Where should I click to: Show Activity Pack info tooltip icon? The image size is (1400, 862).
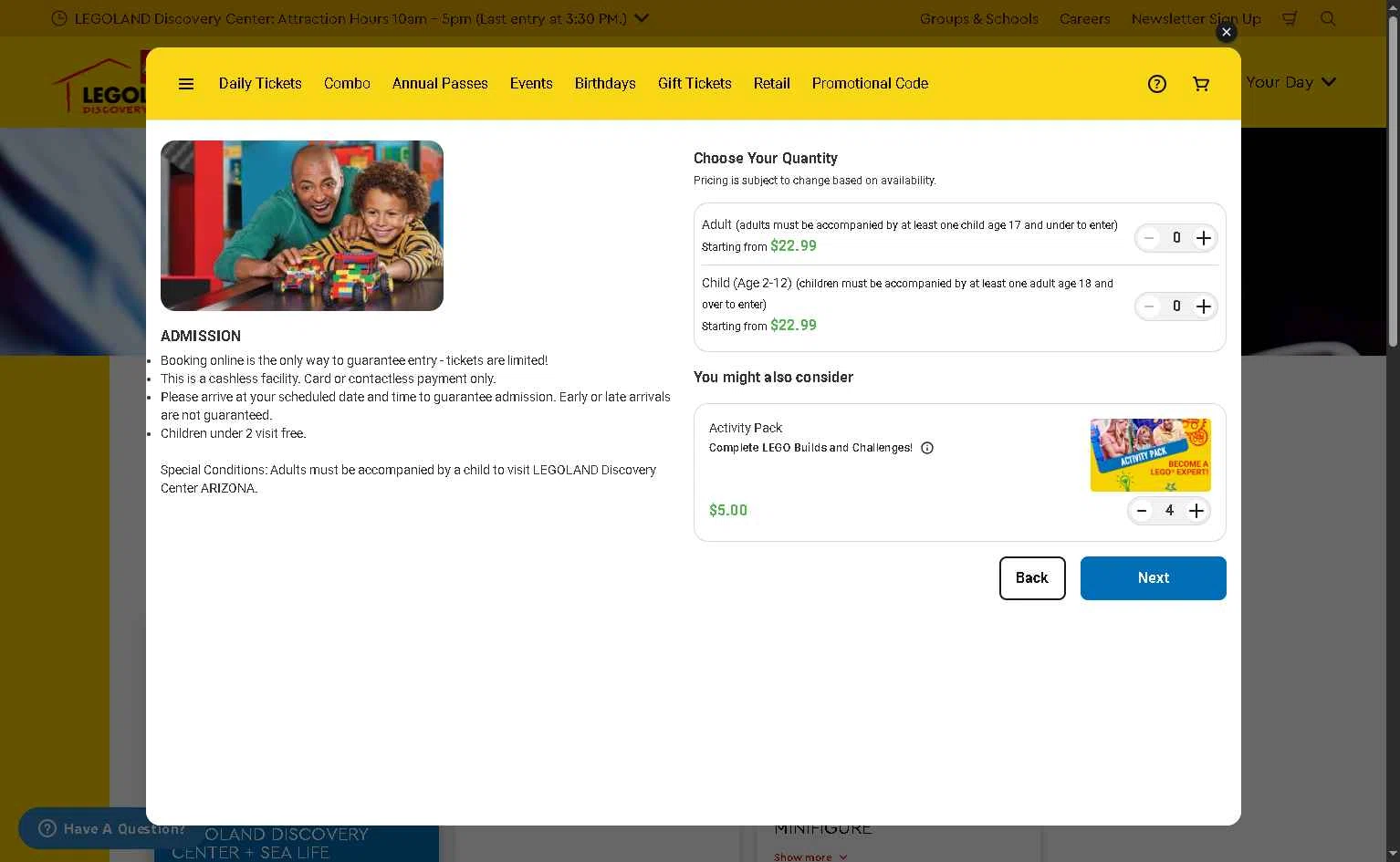pyautogui.click(x=927, y=448)
